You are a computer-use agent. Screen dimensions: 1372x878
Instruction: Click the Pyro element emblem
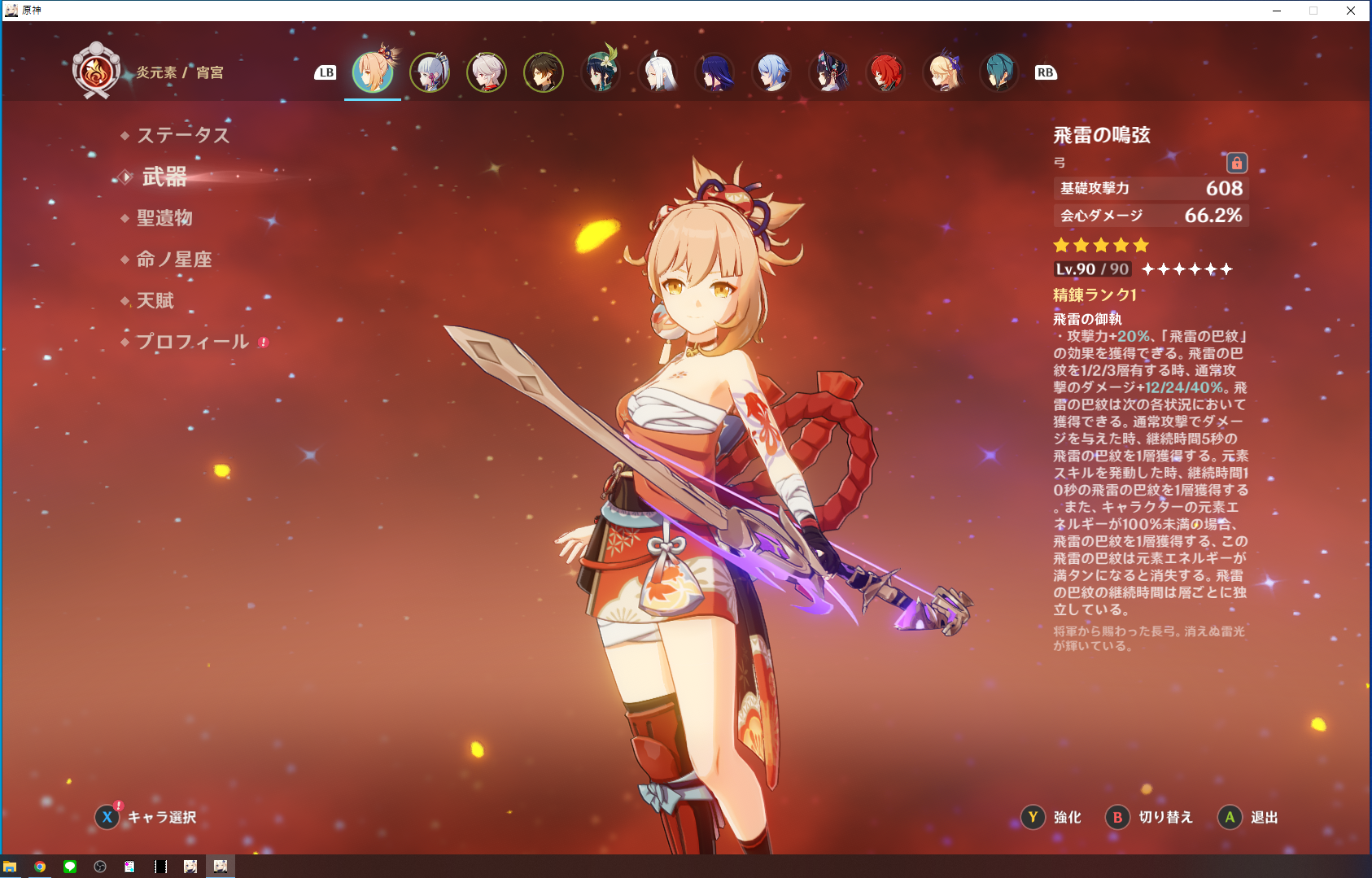pos(96,72)
